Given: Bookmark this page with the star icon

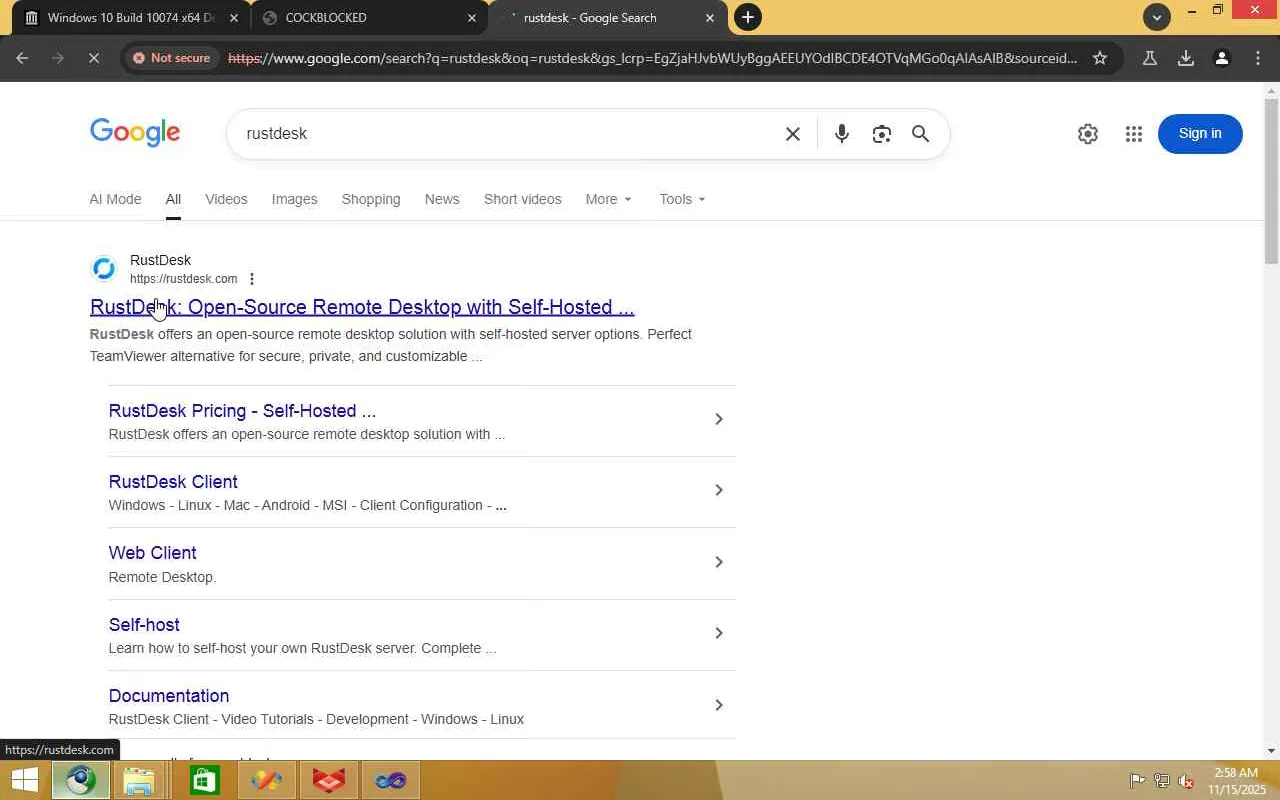Looking at the screenshot, I should click(1100, 58).
